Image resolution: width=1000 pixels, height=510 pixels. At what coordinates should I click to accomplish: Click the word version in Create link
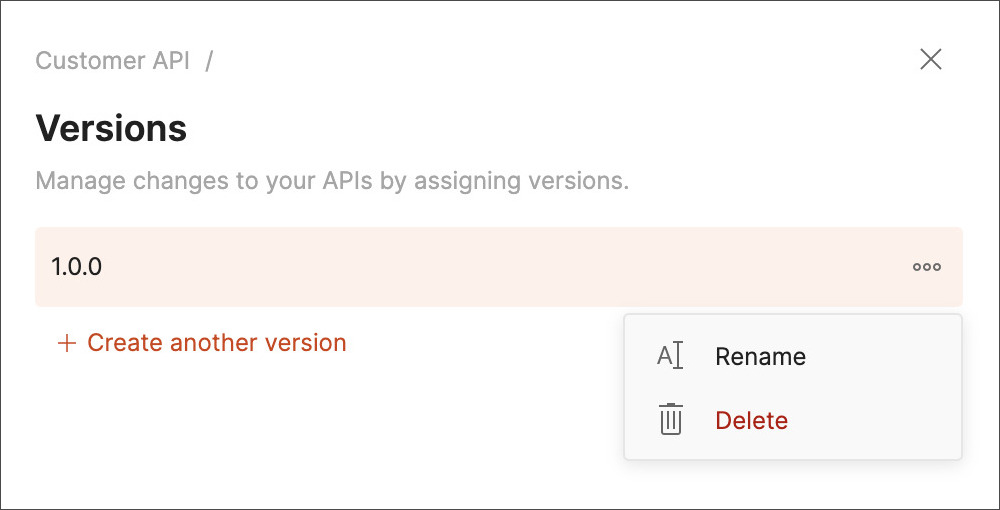click(305, 343)
